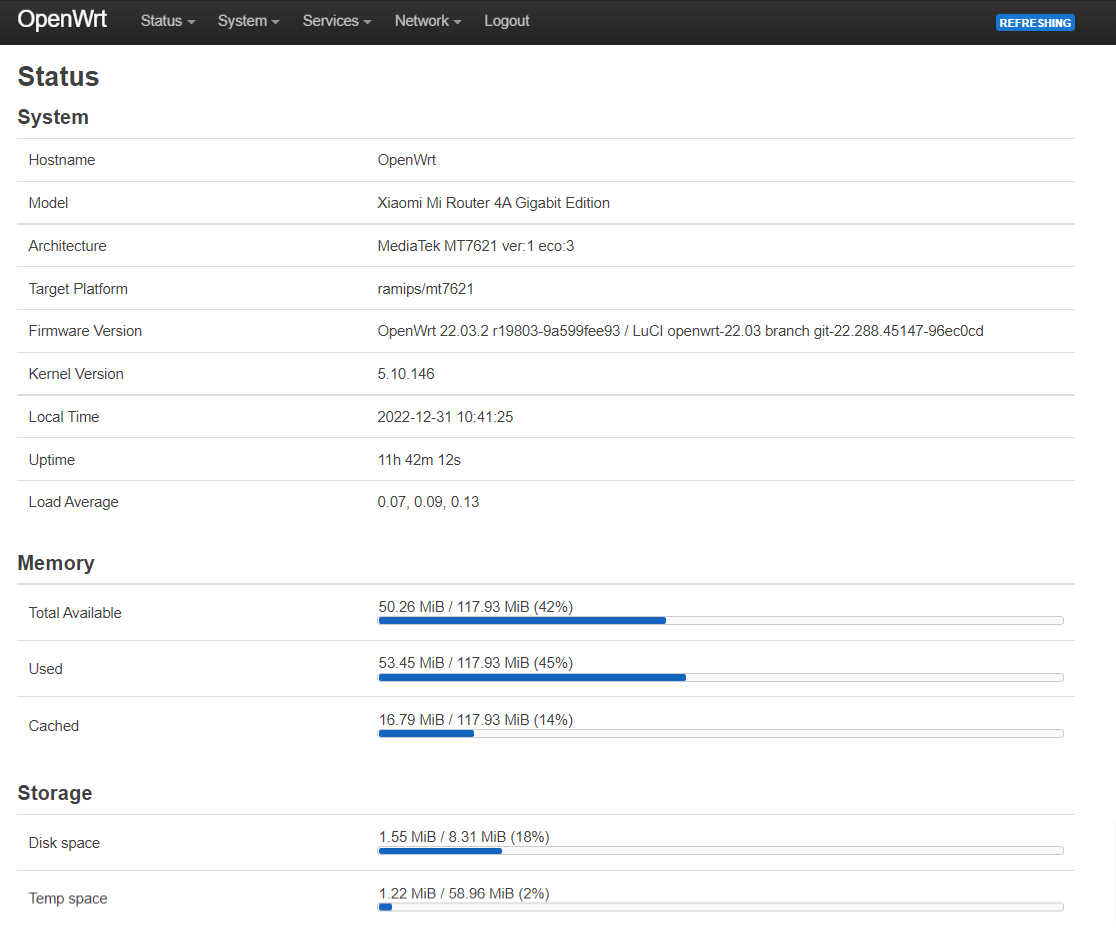The height and width of the screenshot is (941, 1116).
Task: Click the Target Platform row label
Action: coord(78,289)
